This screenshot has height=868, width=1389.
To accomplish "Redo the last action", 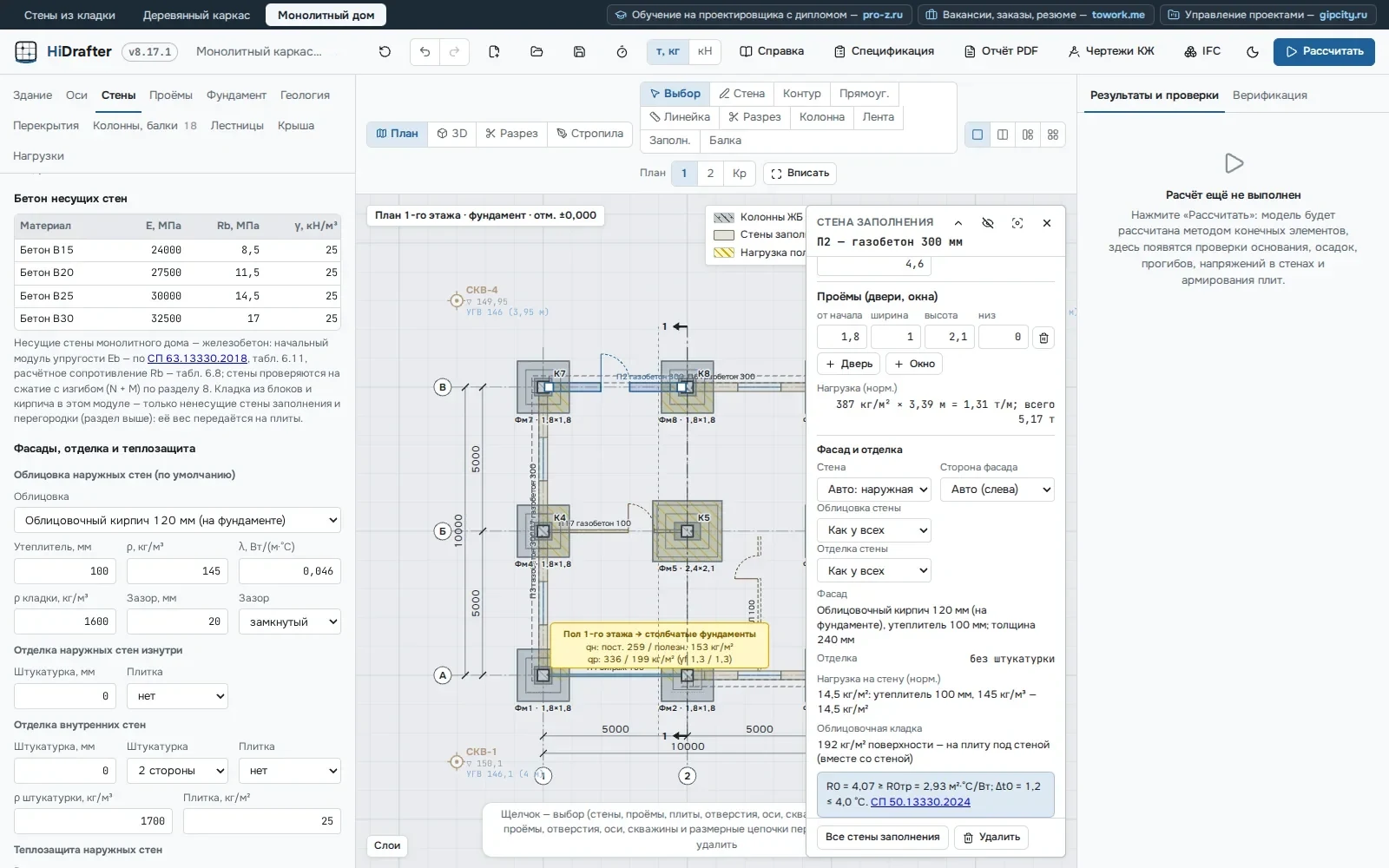I will click(x=454, y=51).
